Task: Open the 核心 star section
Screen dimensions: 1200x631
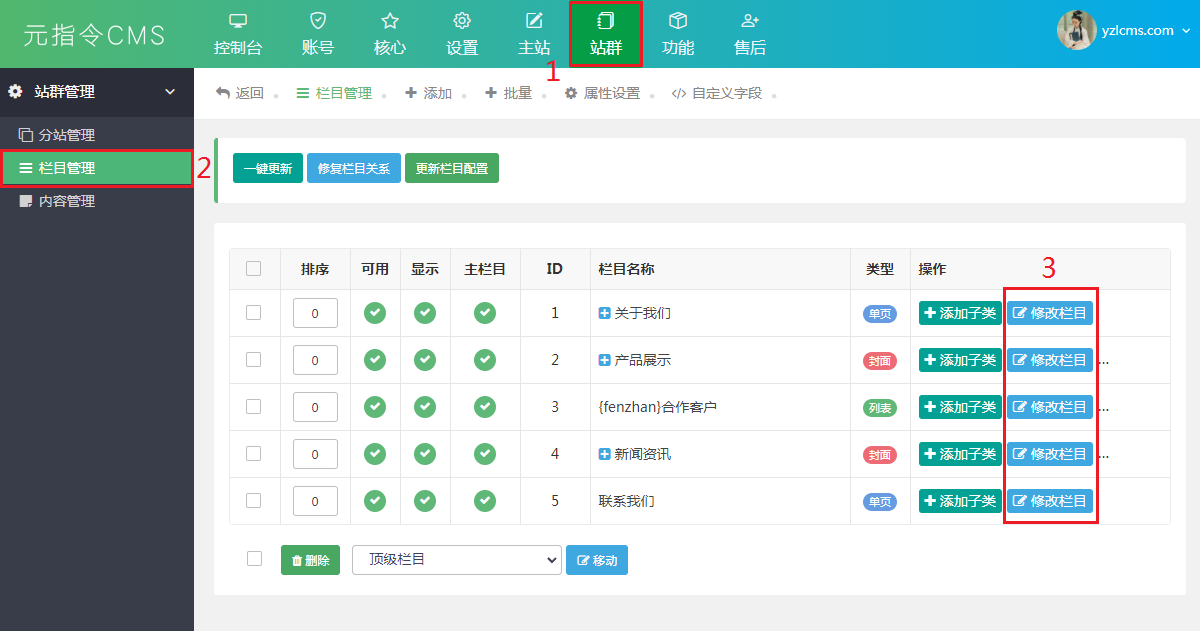Action: point(390,34)
